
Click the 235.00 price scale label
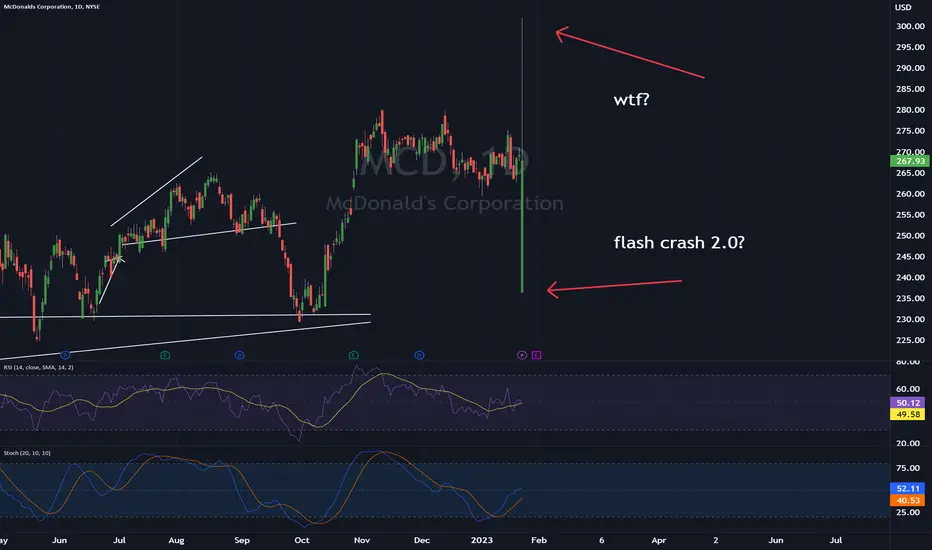point(910,298)
